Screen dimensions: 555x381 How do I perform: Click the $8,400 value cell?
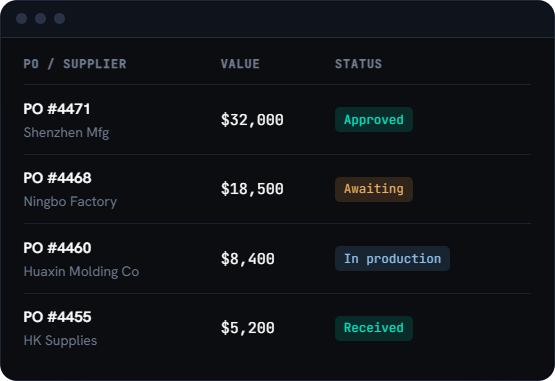coord(247,259)
